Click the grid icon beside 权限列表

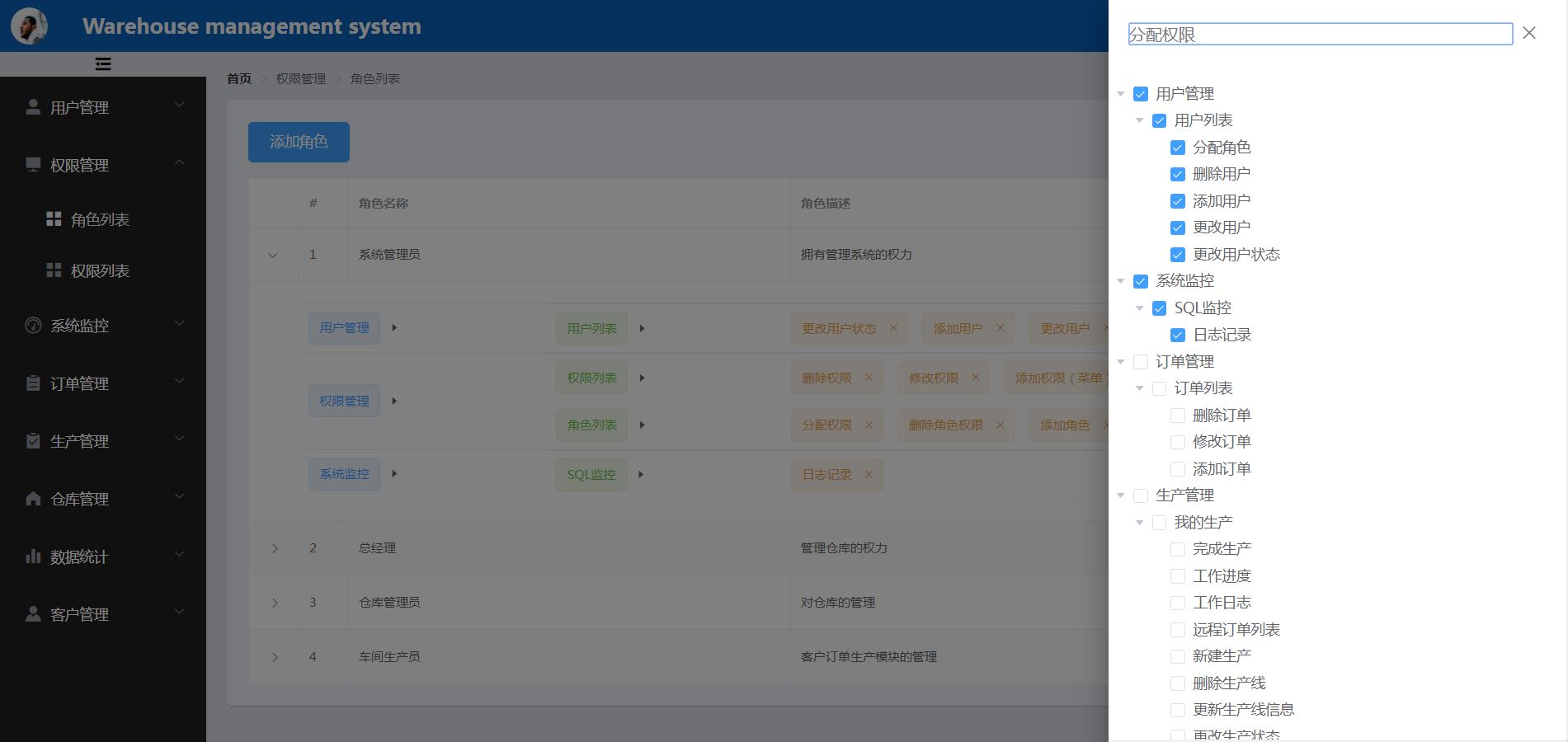click(54, 270)
